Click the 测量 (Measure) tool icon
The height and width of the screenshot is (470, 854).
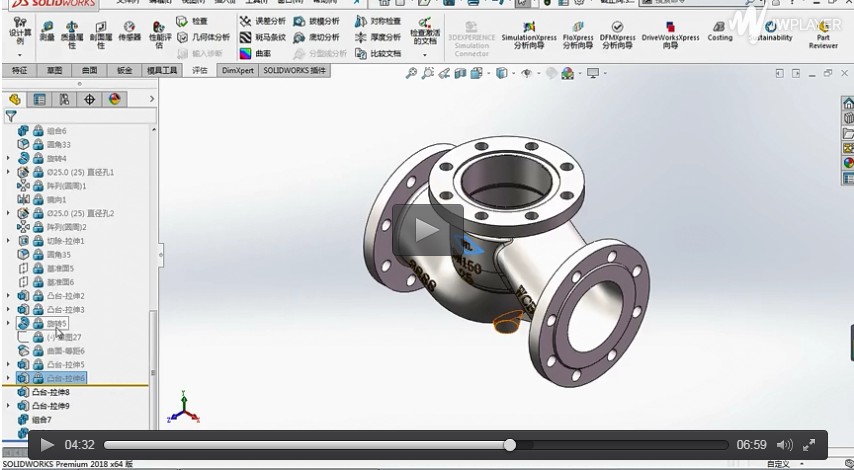tap(47, 28)
